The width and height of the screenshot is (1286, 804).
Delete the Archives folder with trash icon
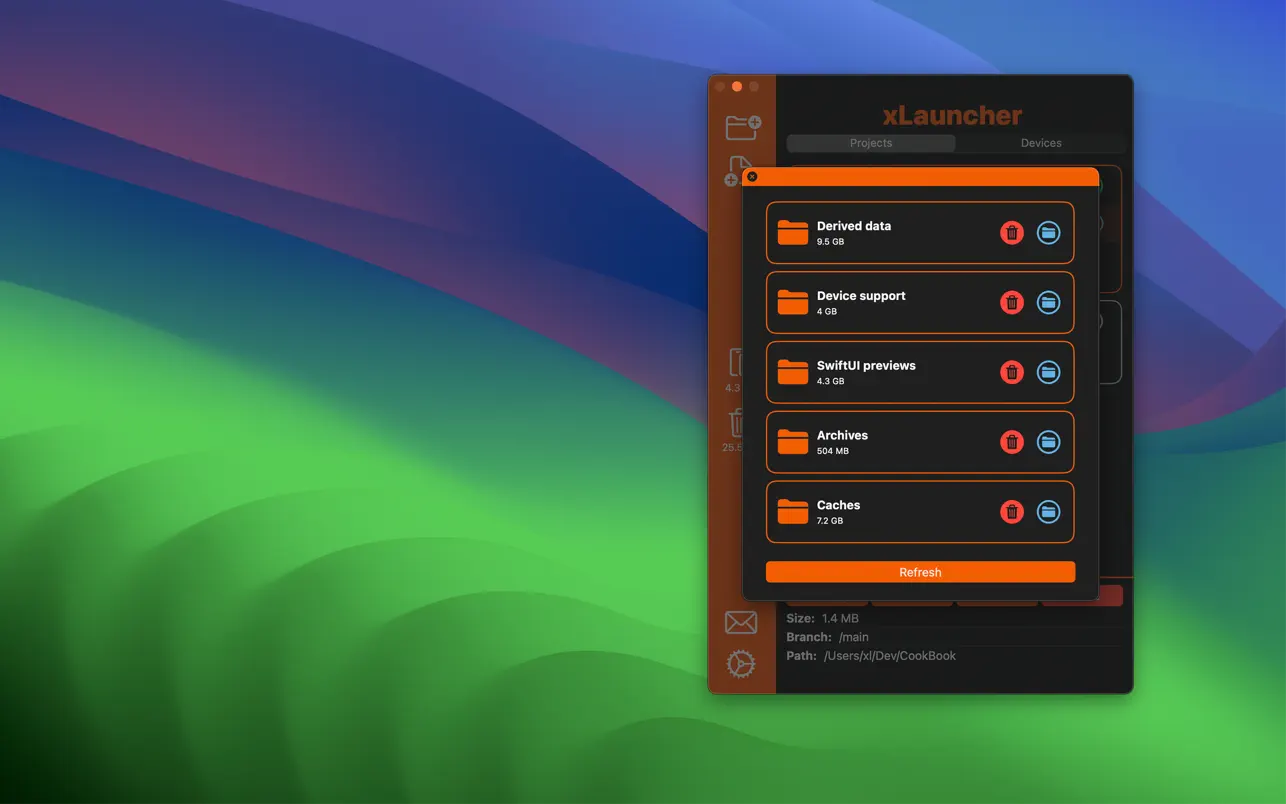[x=1011, y=441]
